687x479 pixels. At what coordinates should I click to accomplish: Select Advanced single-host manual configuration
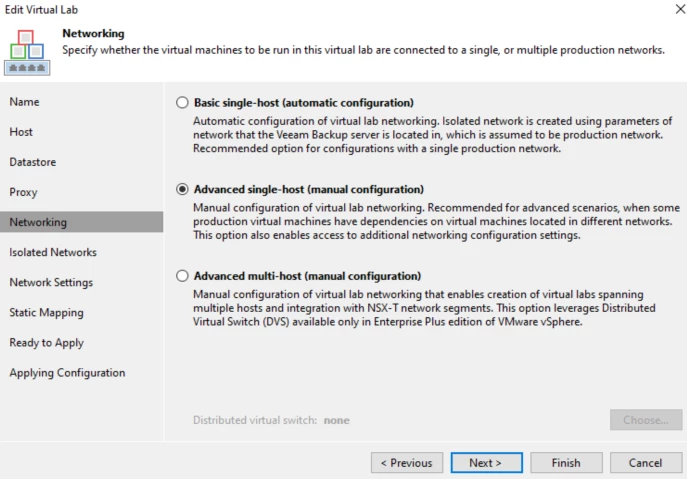182,189
